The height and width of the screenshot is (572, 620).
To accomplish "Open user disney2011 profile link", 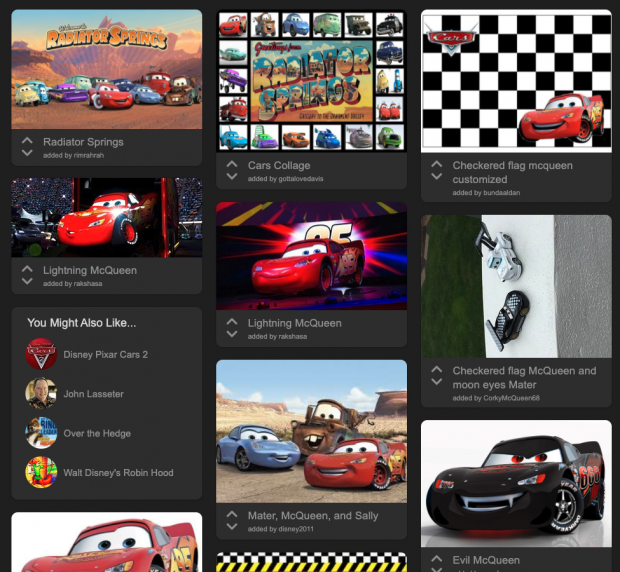I will pos(296,529).
